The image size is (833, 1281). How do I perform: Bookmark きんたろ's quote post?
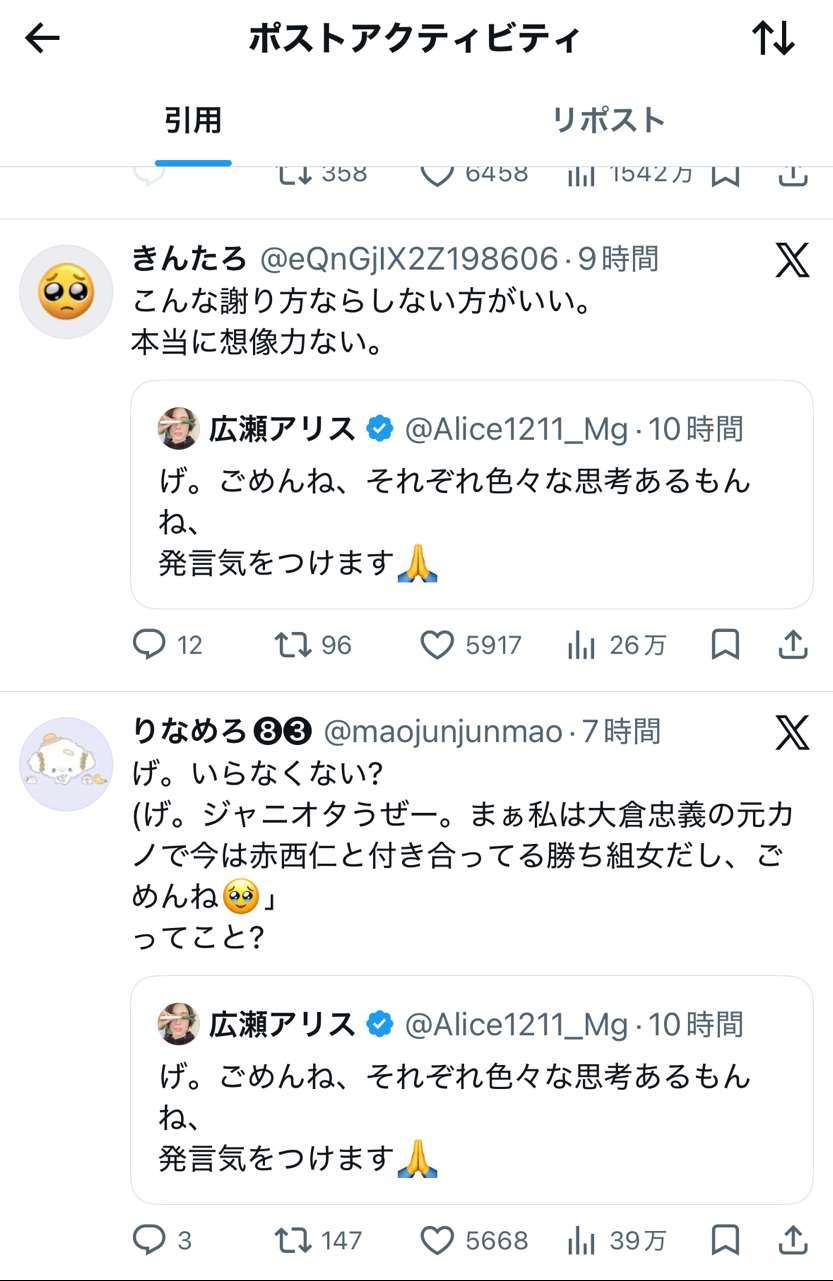(x=725, y=645)
